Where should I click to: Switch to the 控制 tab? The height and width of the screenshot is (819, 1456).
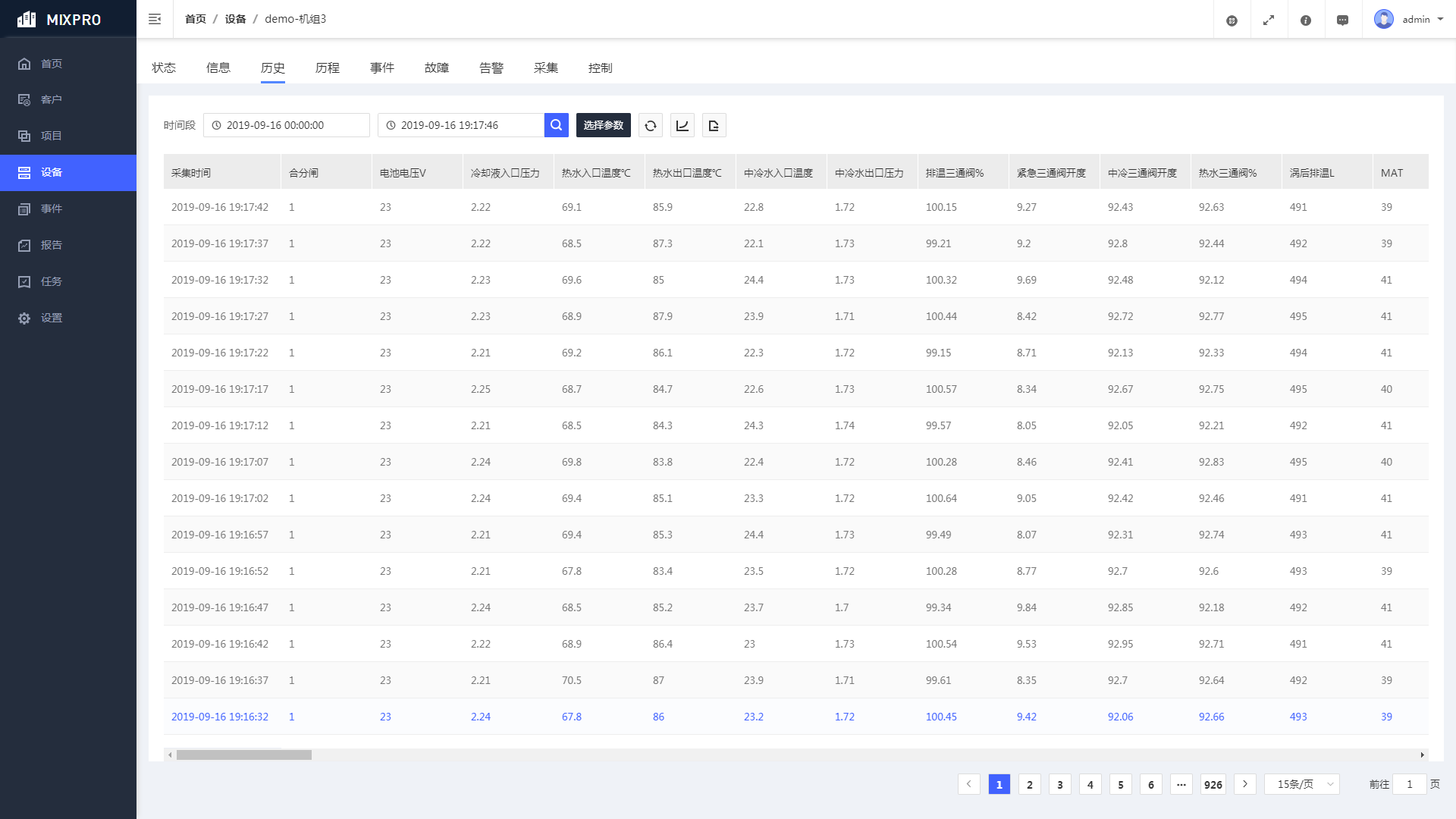600,67
